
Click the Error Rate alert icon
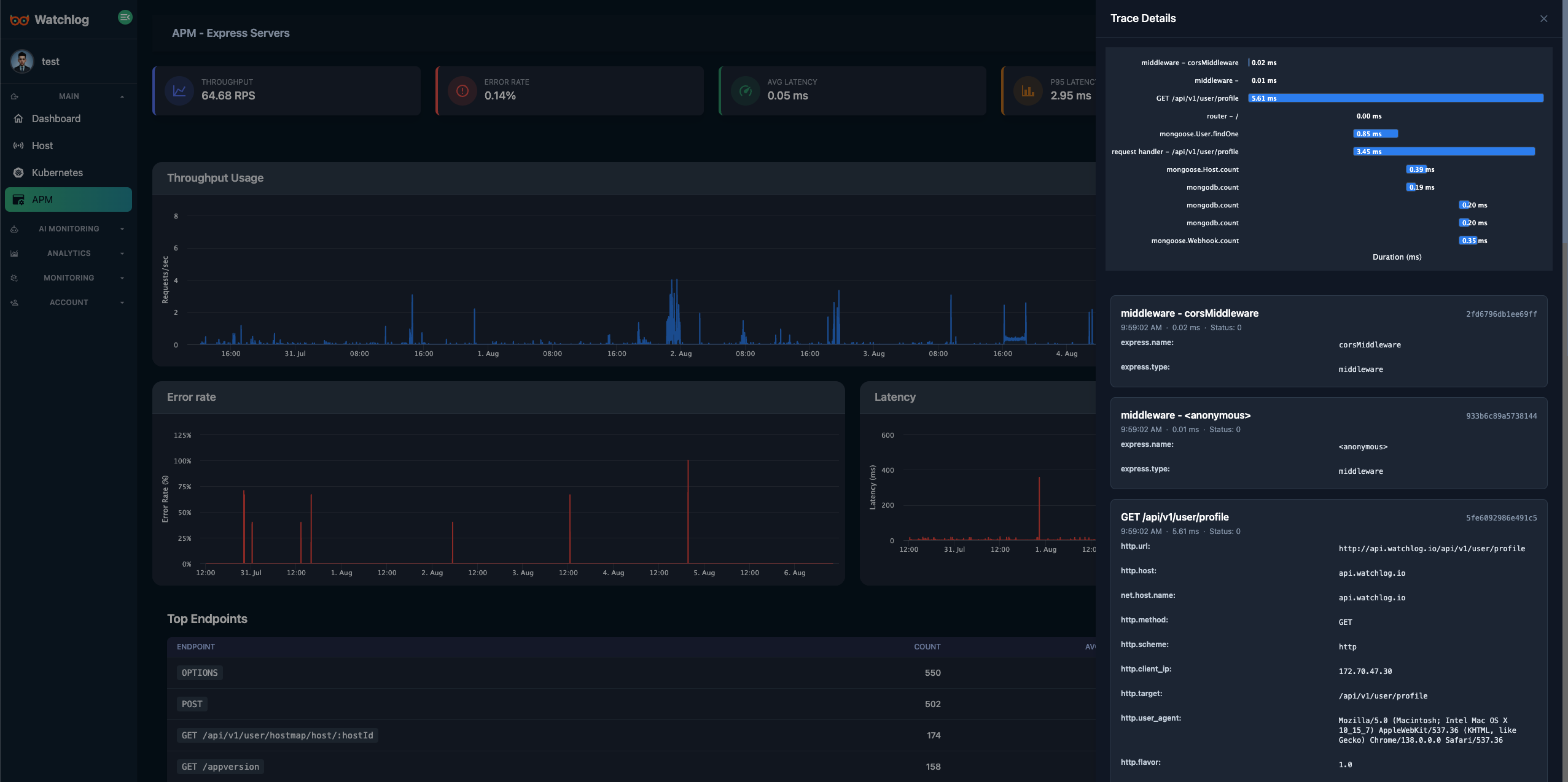pyautogui.click(x=462, y=91)
